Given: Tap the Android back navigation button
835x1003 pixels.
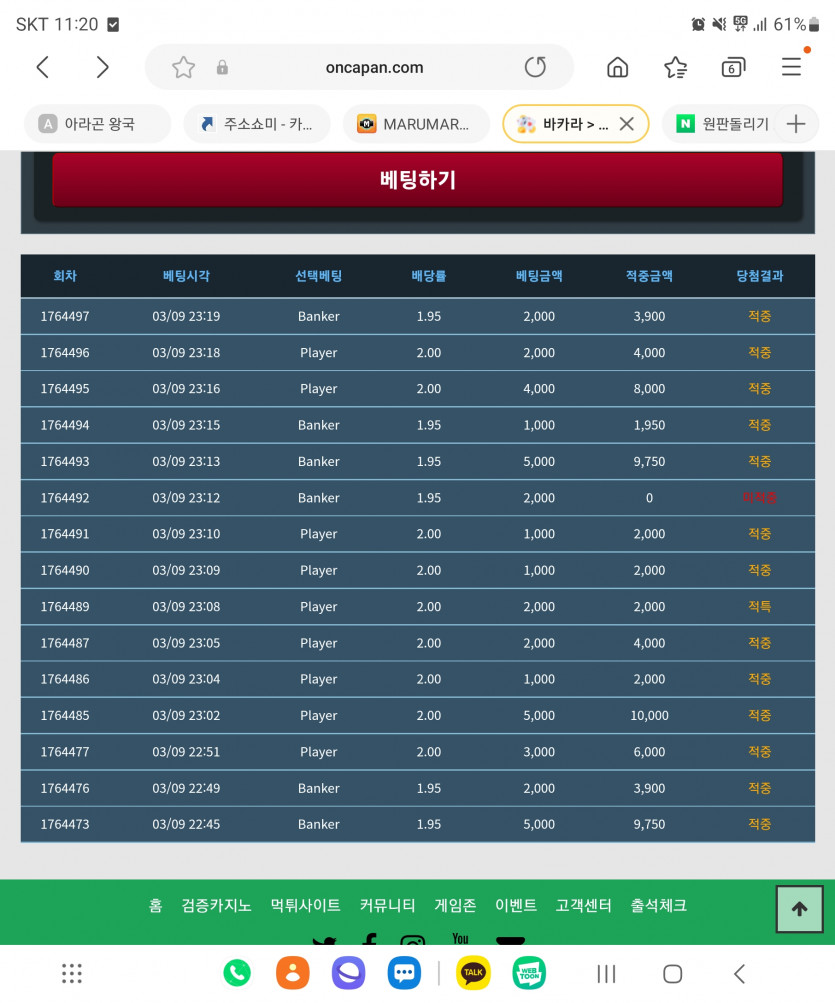Looking at the screenshot, I should [740, 974].
